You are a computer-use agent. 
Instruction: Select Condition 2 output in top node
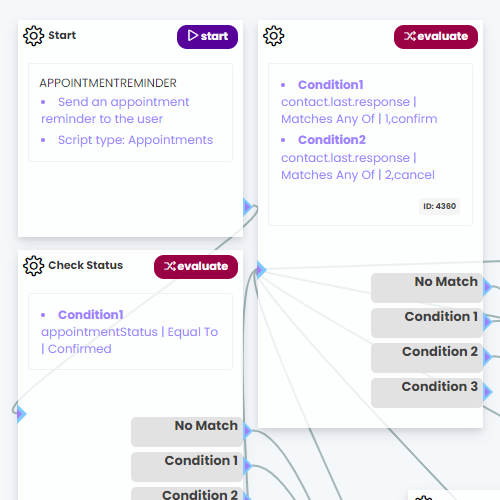tap(427, 358)
